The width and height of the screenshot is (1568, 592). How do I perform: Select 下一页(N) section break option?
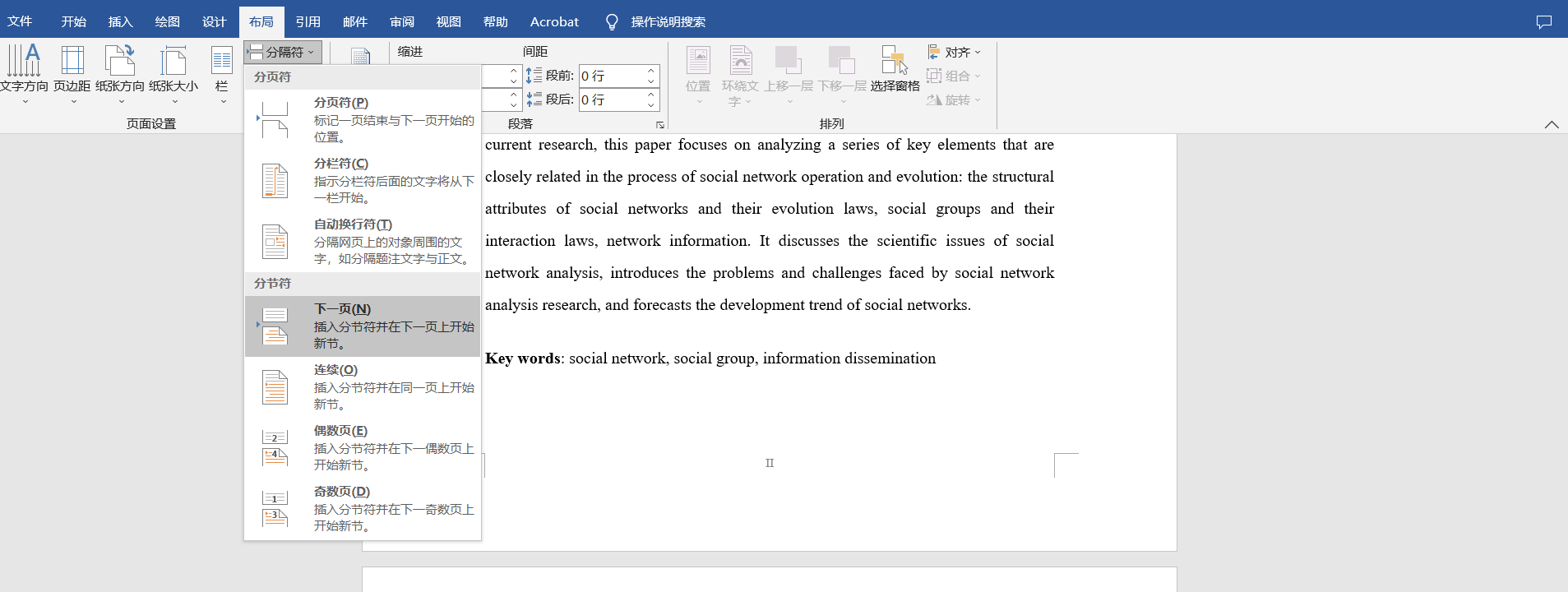(363, 326)
